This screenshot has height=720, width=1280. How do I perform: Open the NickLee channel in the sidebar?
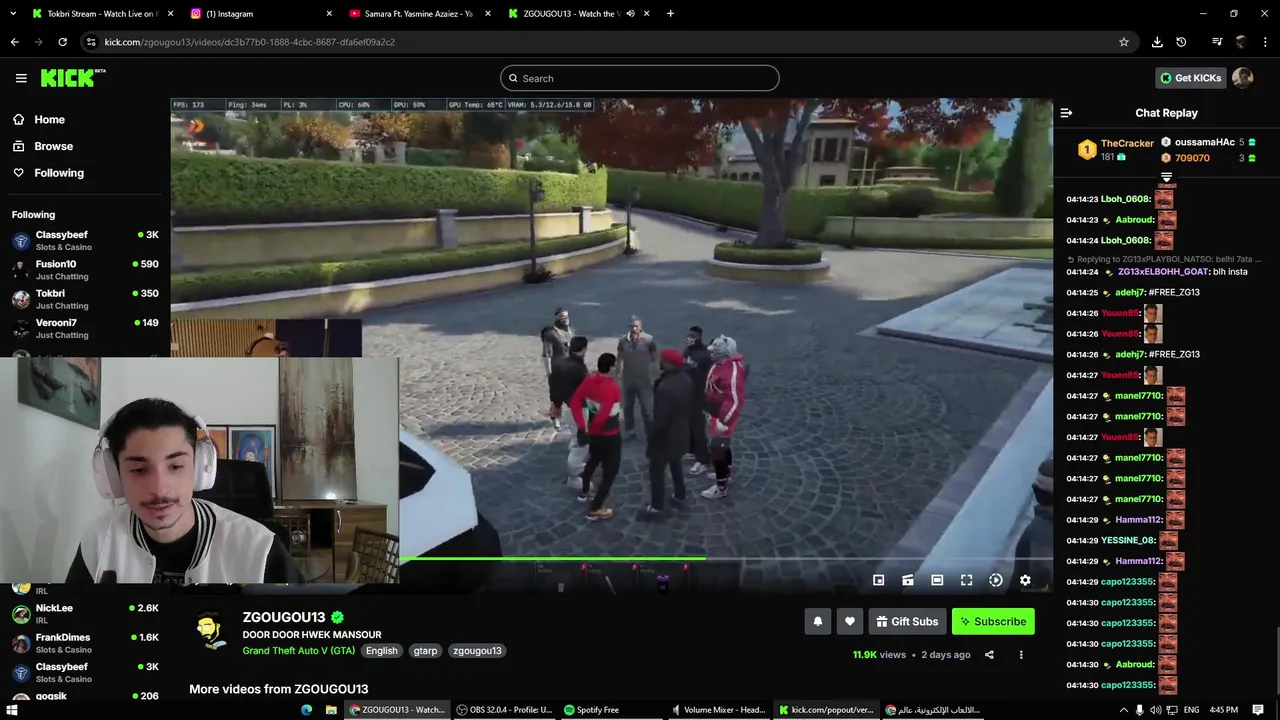point(85,613)
